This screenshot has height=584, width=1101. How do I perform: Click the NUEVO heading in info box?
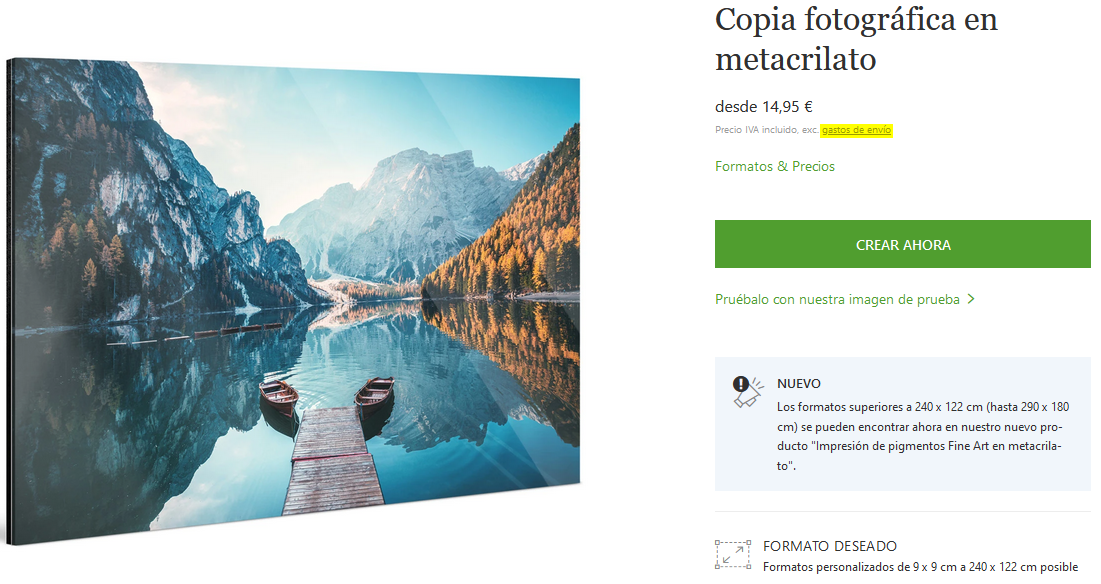coord(798,384)
